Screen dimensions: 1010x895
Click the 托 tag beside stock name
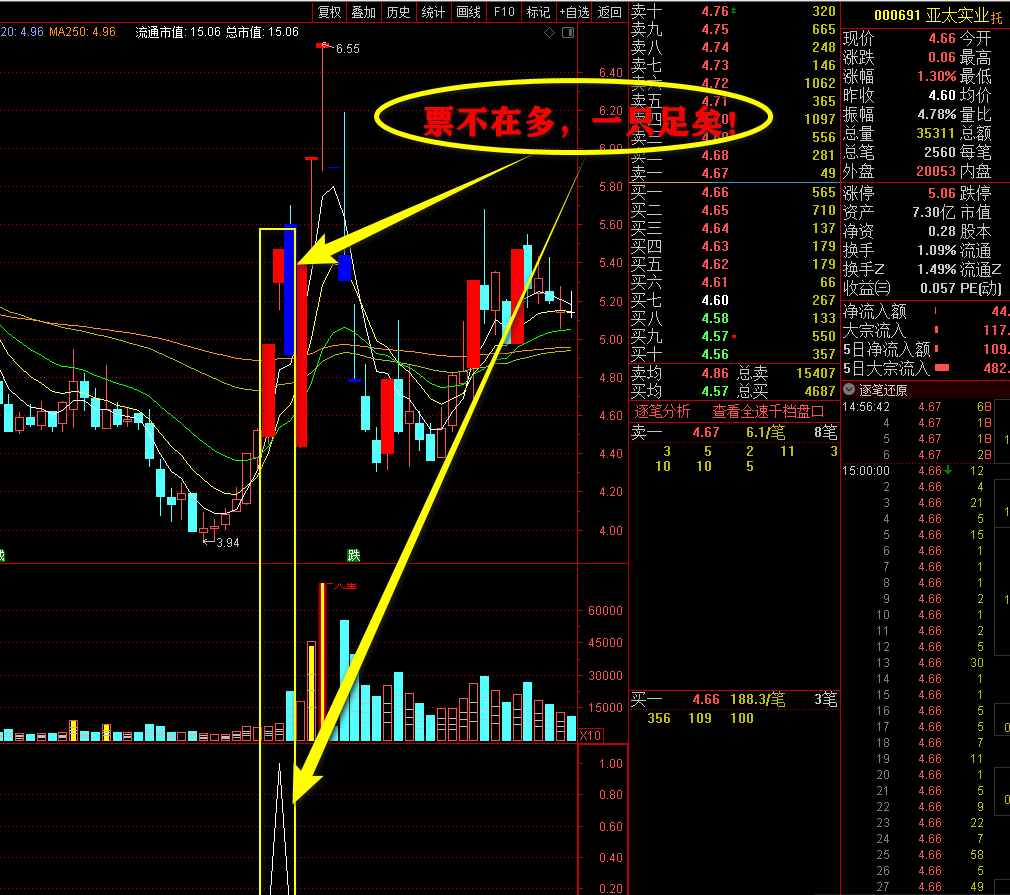pyautogui.click(x=997, y=17)
